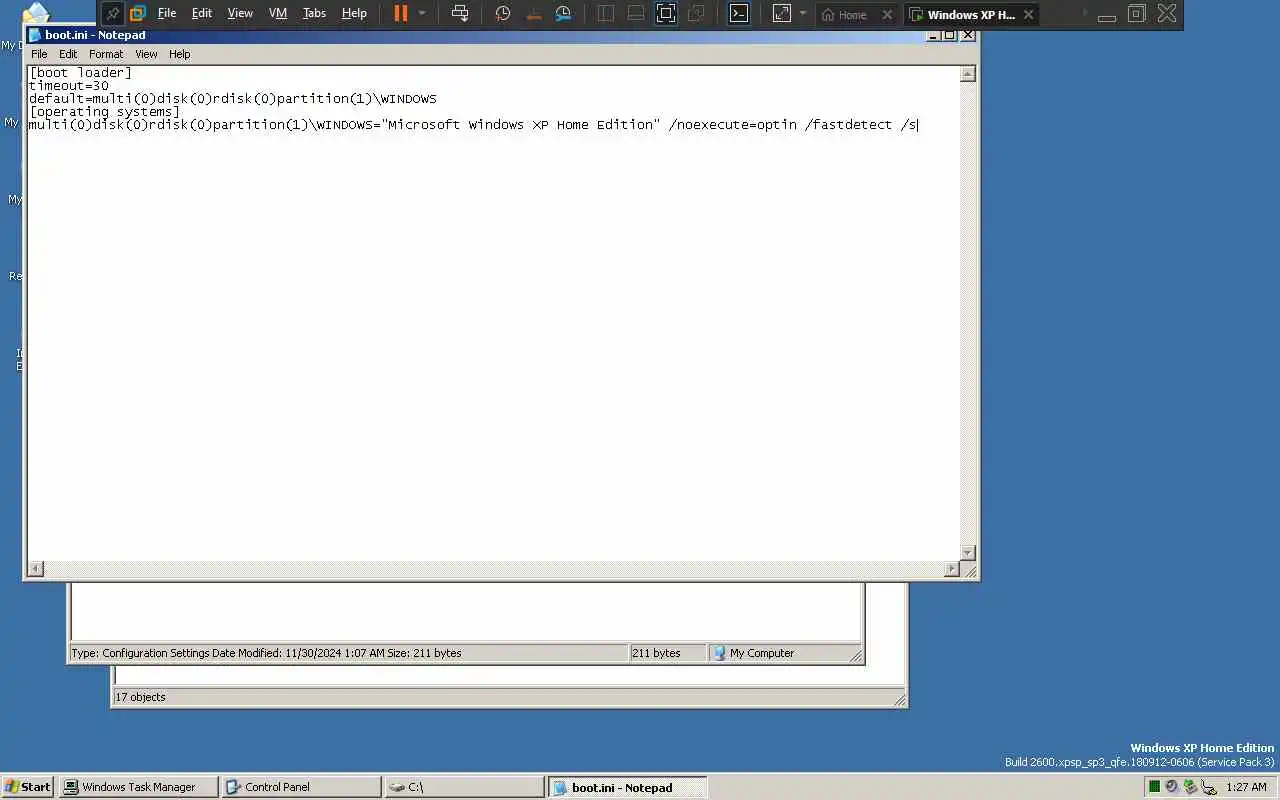Screen dimensions: 1280x800
Task: Click the 17 objects status bar text
Action: coord(140,697)
